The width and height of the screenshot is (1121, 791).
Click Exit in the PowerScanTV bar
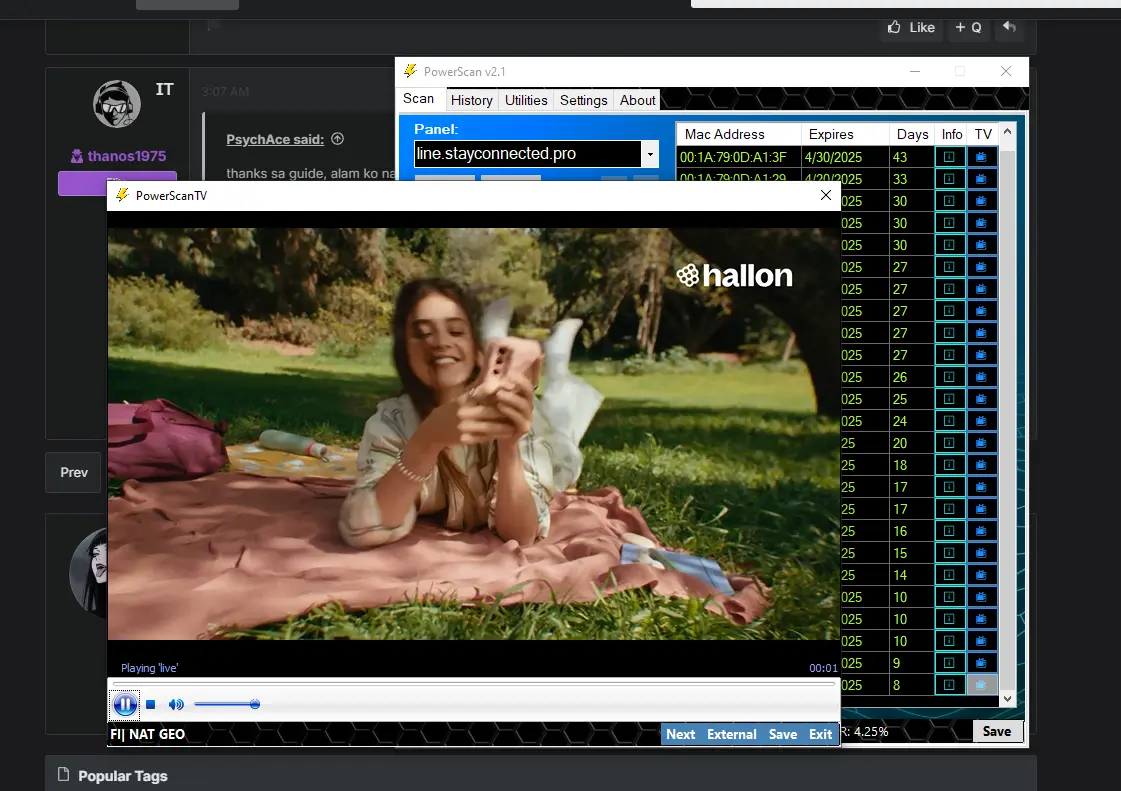click(x=820, y=734)
